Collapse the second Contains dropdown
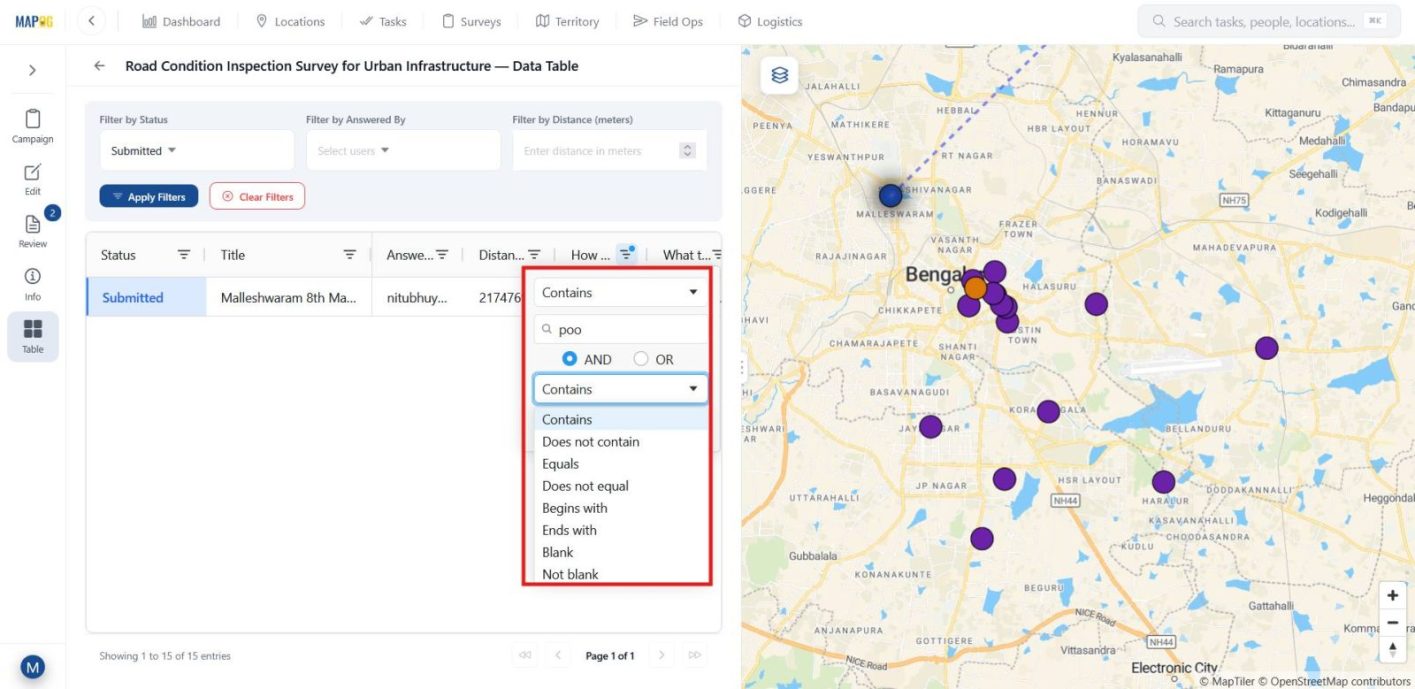The image size is (1415, 689). click(620, 389)
